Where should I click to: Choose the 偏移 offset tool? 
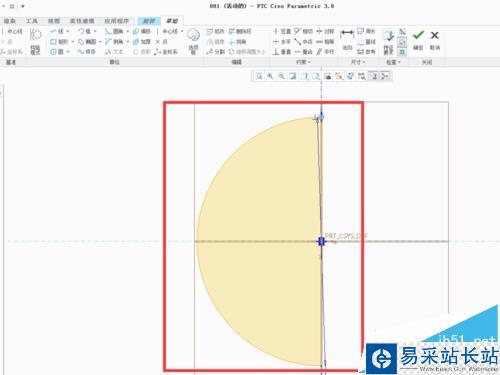tap(142, 31)
